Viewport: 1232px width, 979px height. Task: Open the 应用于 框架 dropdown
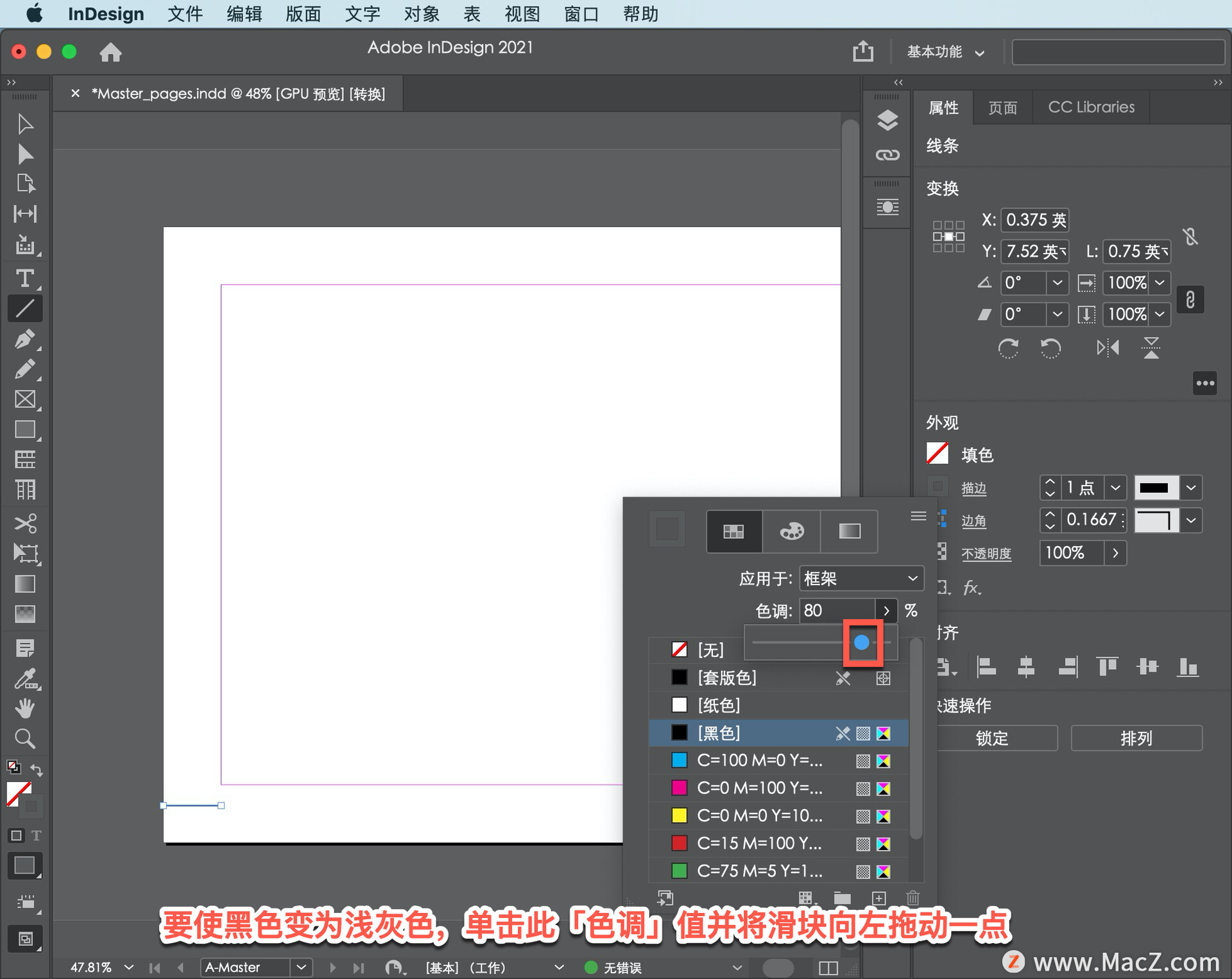861,579
